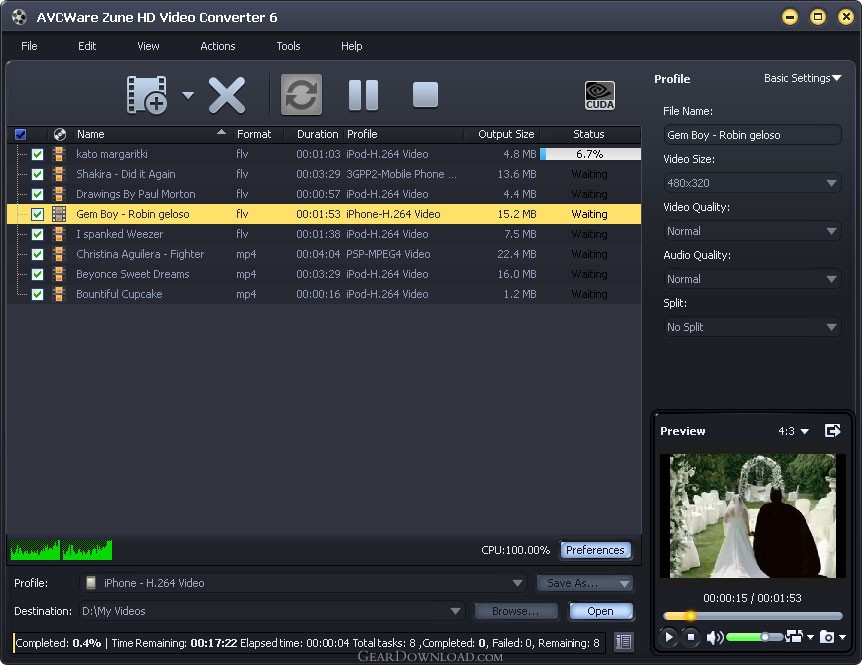The image size is (862, 665).
Task: Stop the preview playback
Action: pos(690,637)
